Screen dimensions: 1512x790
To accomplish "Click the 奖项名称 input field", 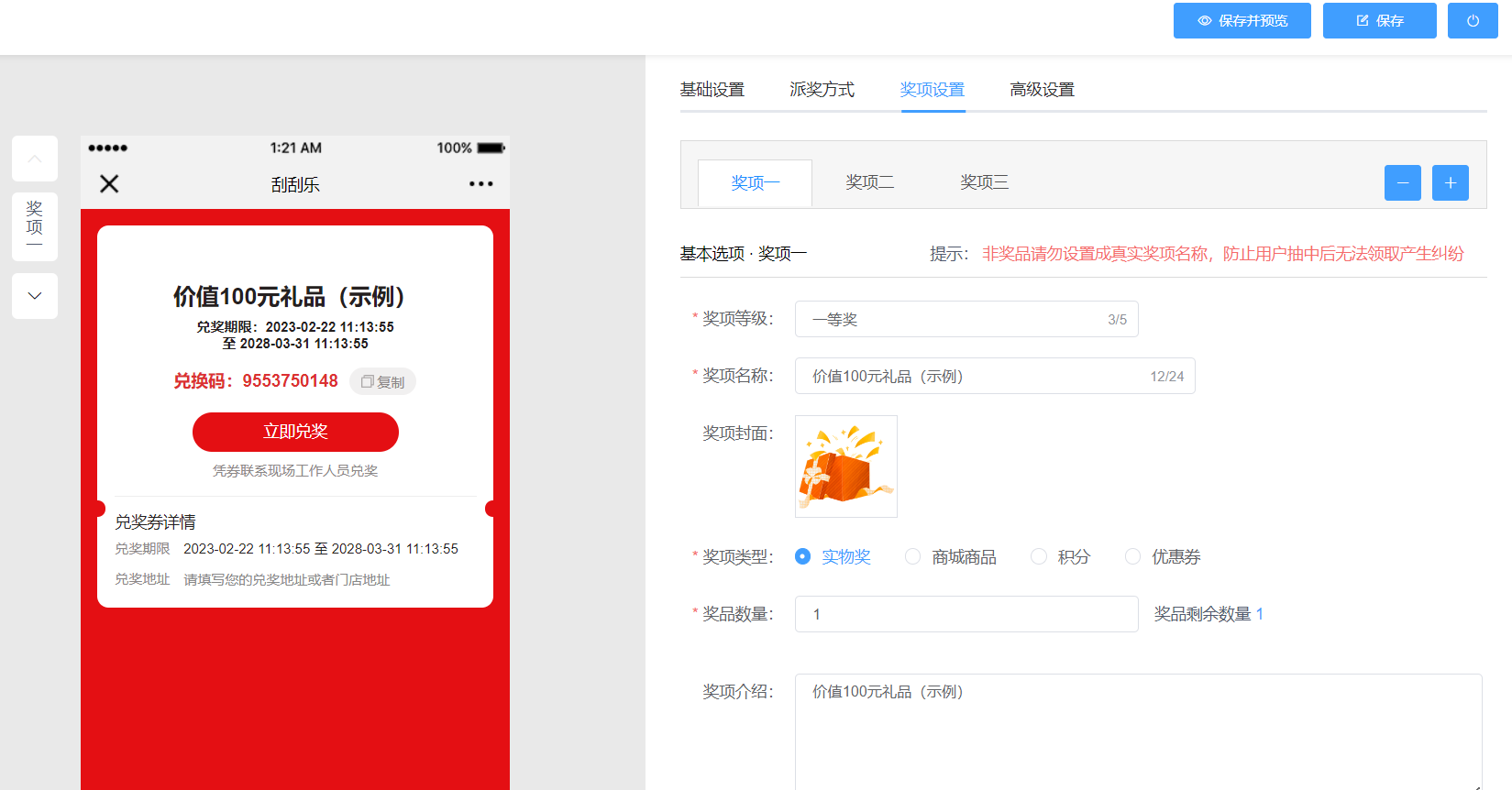I will pos(995,376).
